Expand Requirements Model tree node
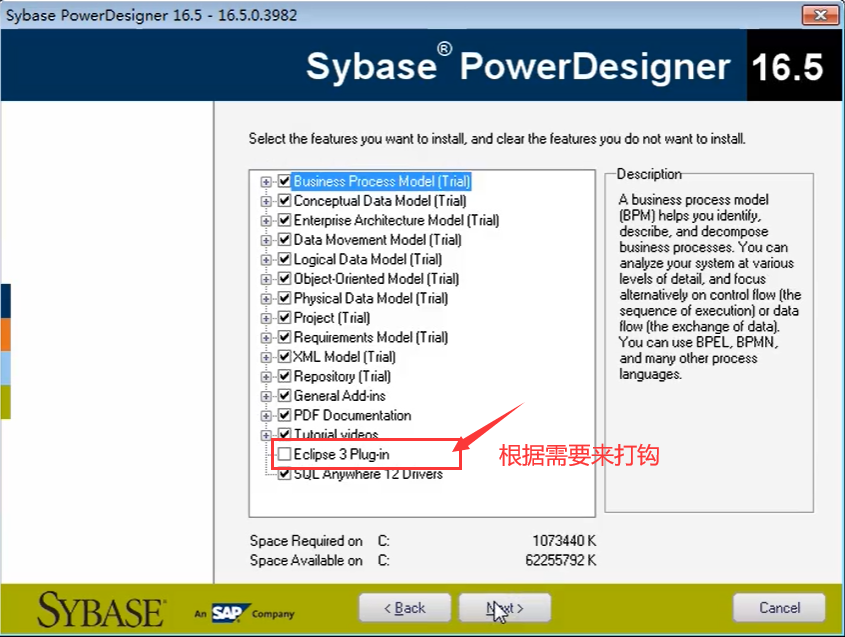The image size is (845, 637). (x=266, y=338)
